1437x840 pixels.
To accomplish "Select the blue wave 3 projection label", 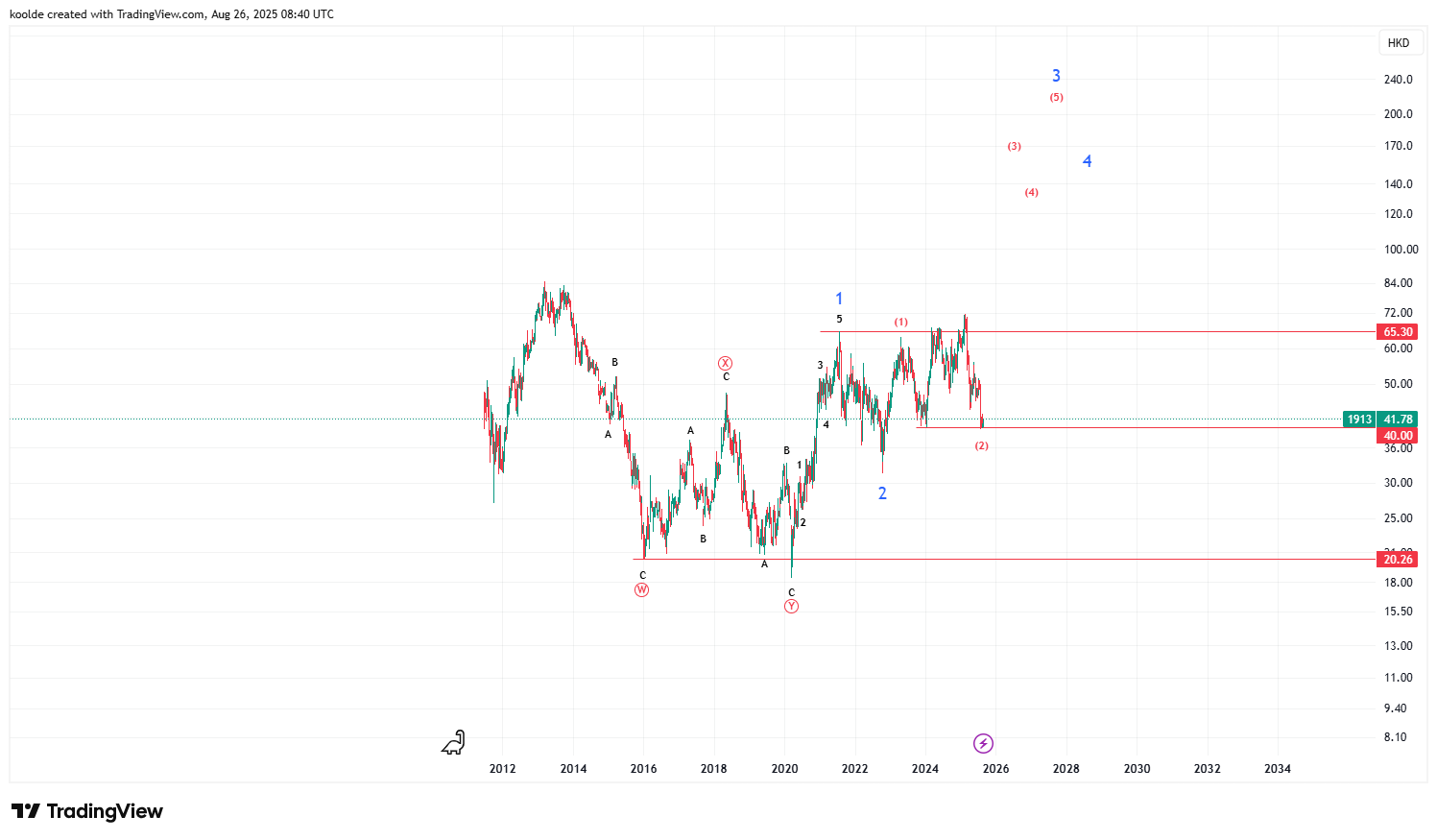I will (1056, 76).
